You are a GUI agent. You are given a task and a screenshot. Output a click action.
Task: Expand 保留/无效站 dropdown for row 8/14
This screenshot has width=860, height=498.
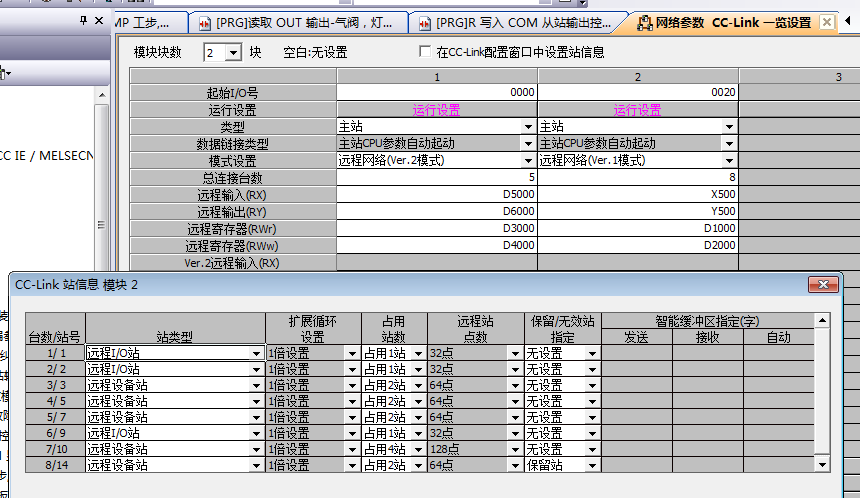click(x=592, y=465)
